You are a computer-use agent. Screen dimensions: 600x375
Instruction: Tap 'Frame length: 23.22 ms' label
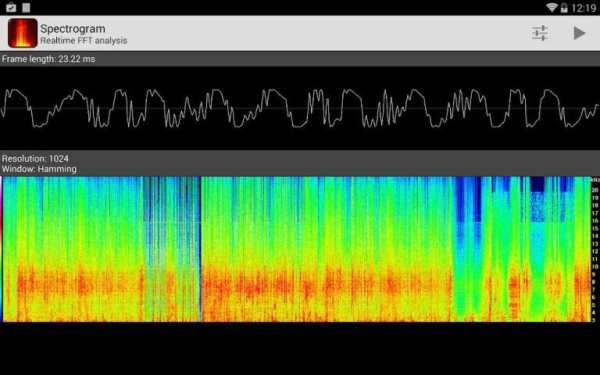49,59
